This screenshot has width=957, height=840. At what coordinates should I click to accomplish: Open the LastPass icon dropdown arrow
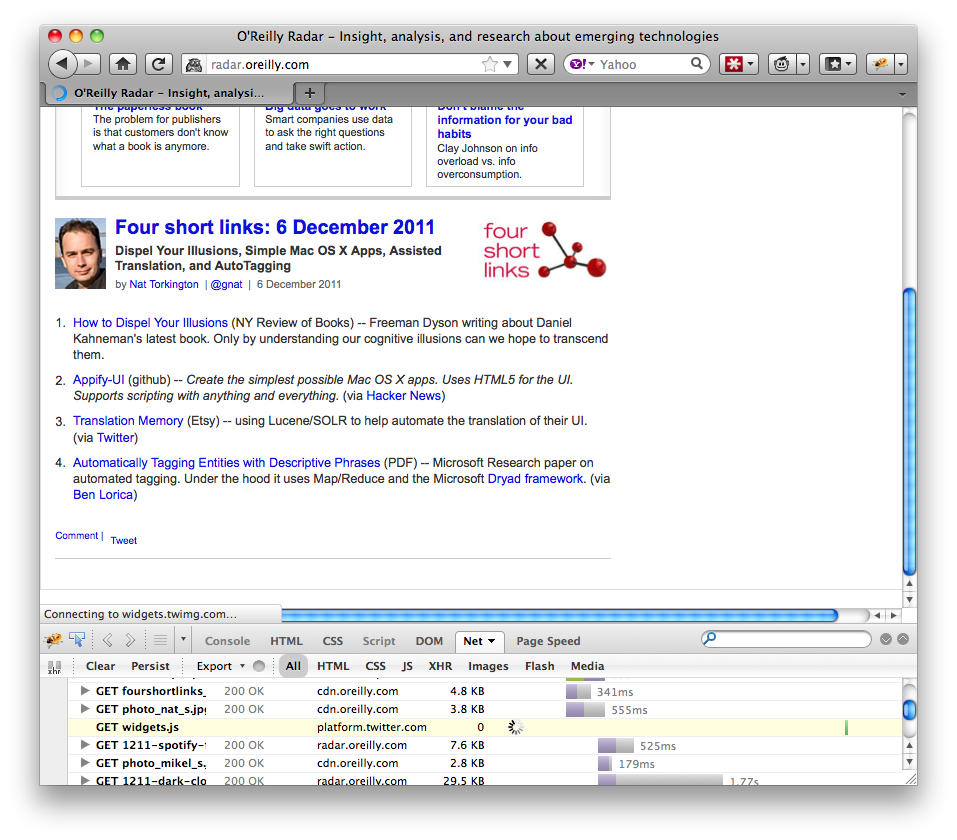751,63
